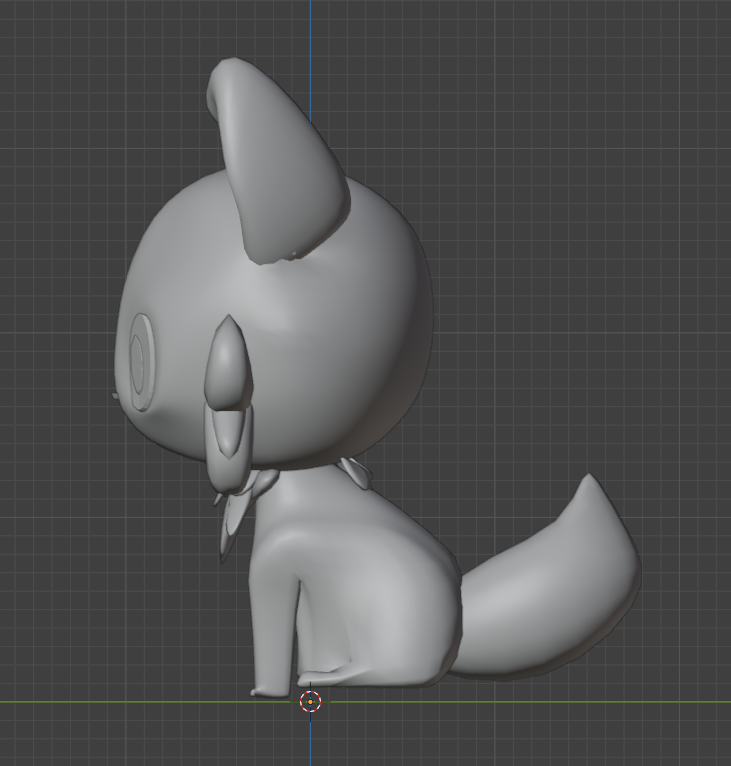Image resolution: width=731 pixels, height=766 pixels.
Task: Click the small nose bump on the face
Action: point(116,396)
